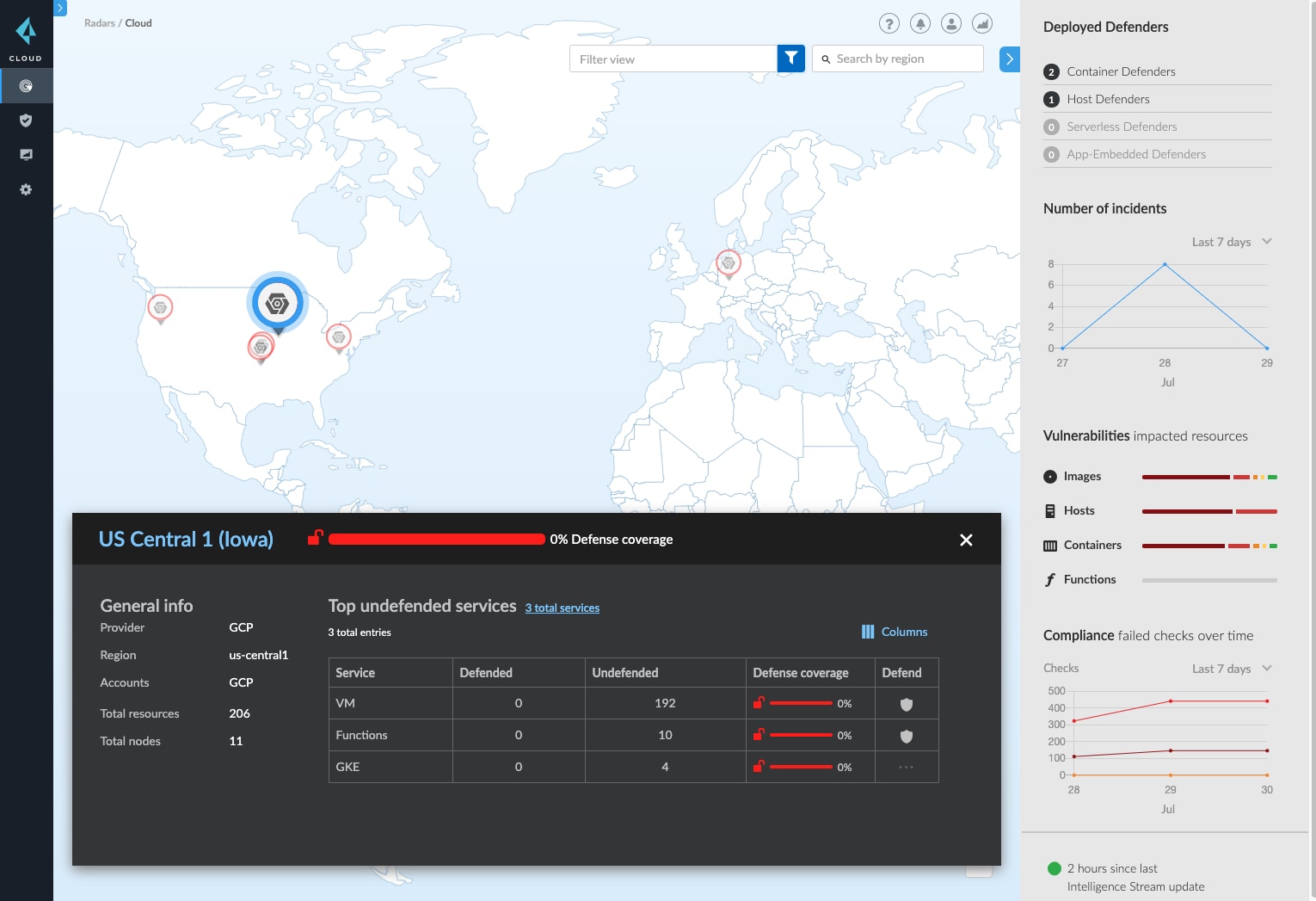
Task: Select the South Central US map marker
Action: tap(261, 348)
